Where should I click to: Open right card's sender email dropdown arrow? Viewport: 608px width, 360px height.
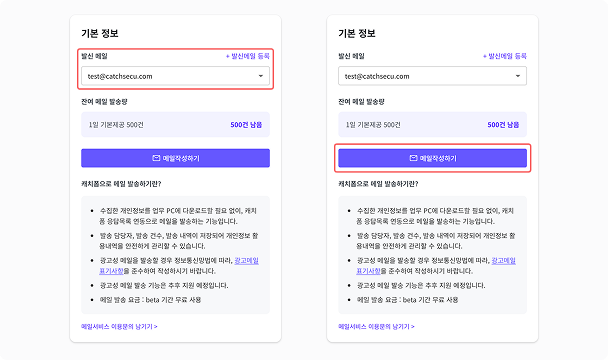(518, 76)
